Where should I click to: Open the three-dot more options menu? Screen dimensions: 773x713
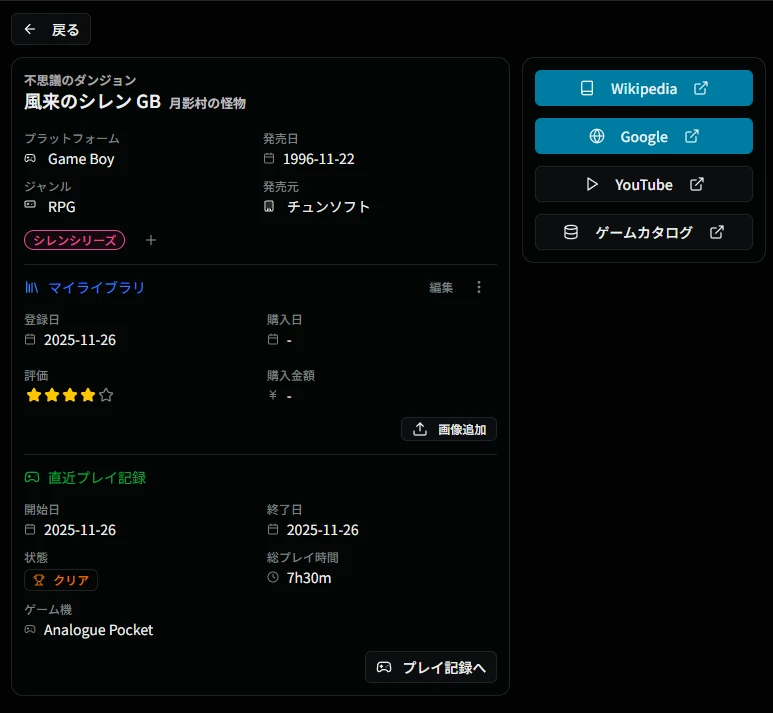coord(479,287)
